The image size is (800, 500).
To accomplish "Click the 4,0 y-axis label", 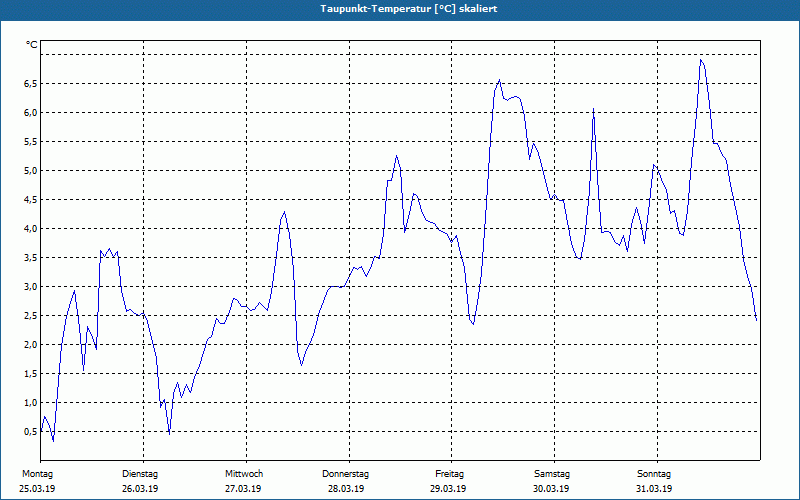I will [31, 229].
